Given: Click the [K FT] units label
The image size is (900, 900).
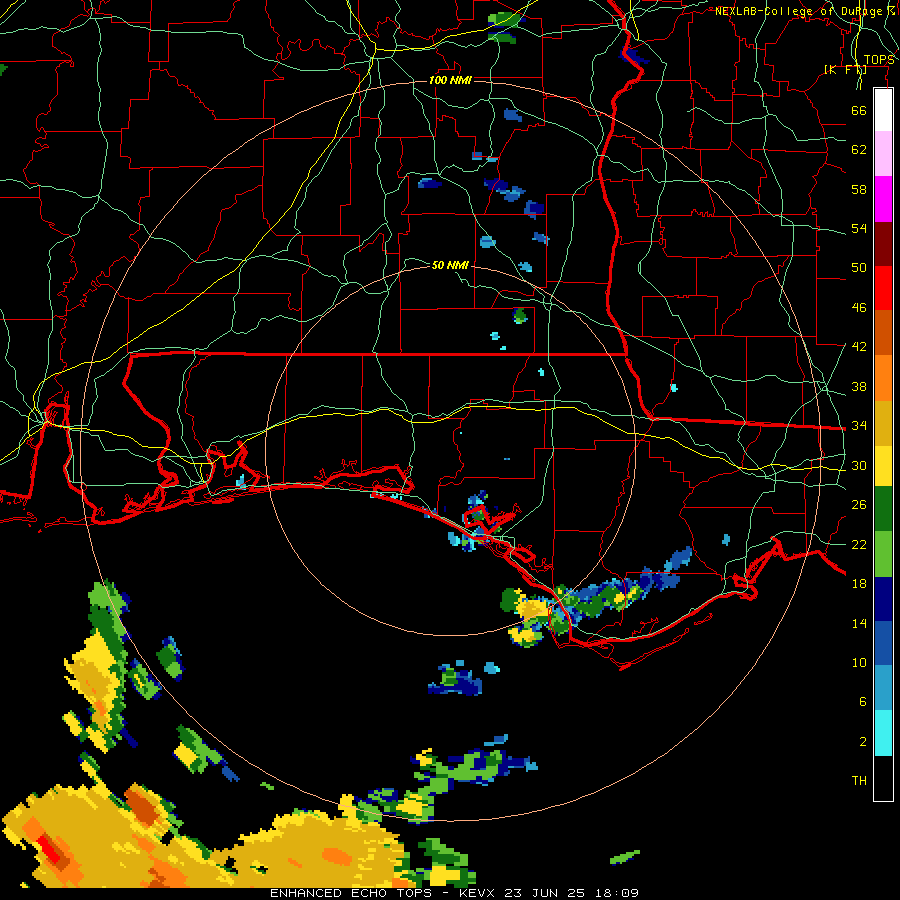Looking at the screenshot, I should click(x=845, y=70).
